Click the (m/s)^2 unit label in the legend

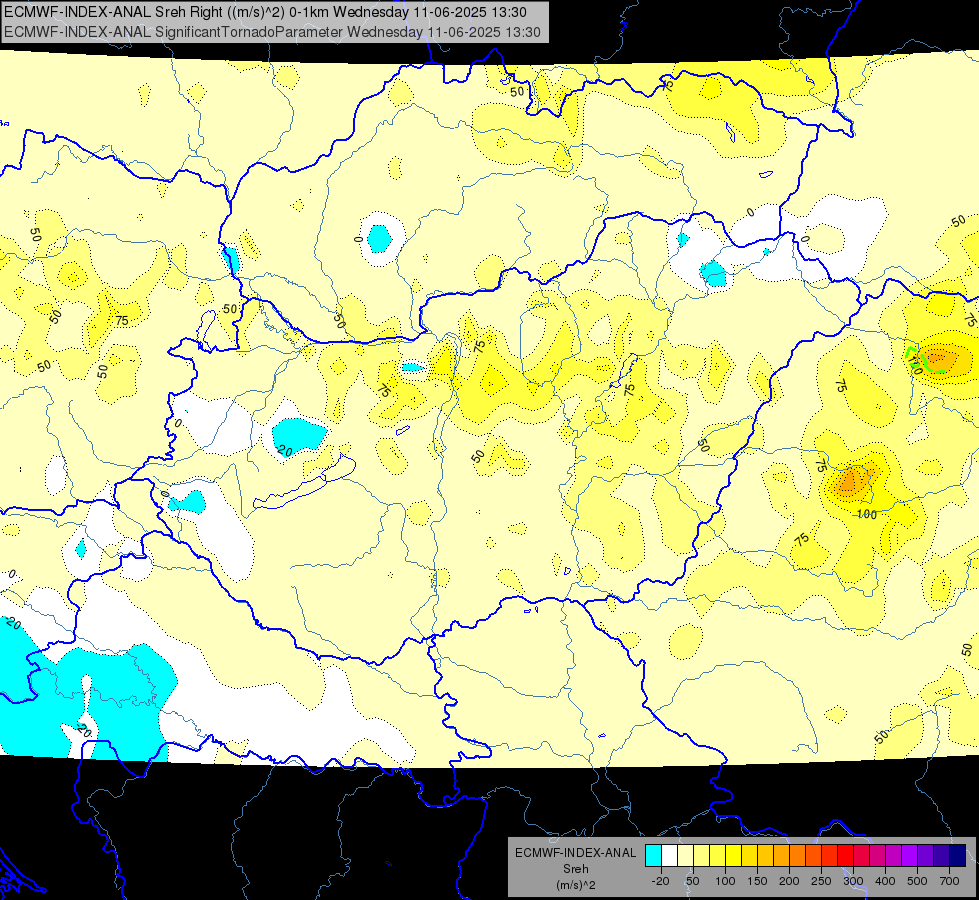click(576, 885)
